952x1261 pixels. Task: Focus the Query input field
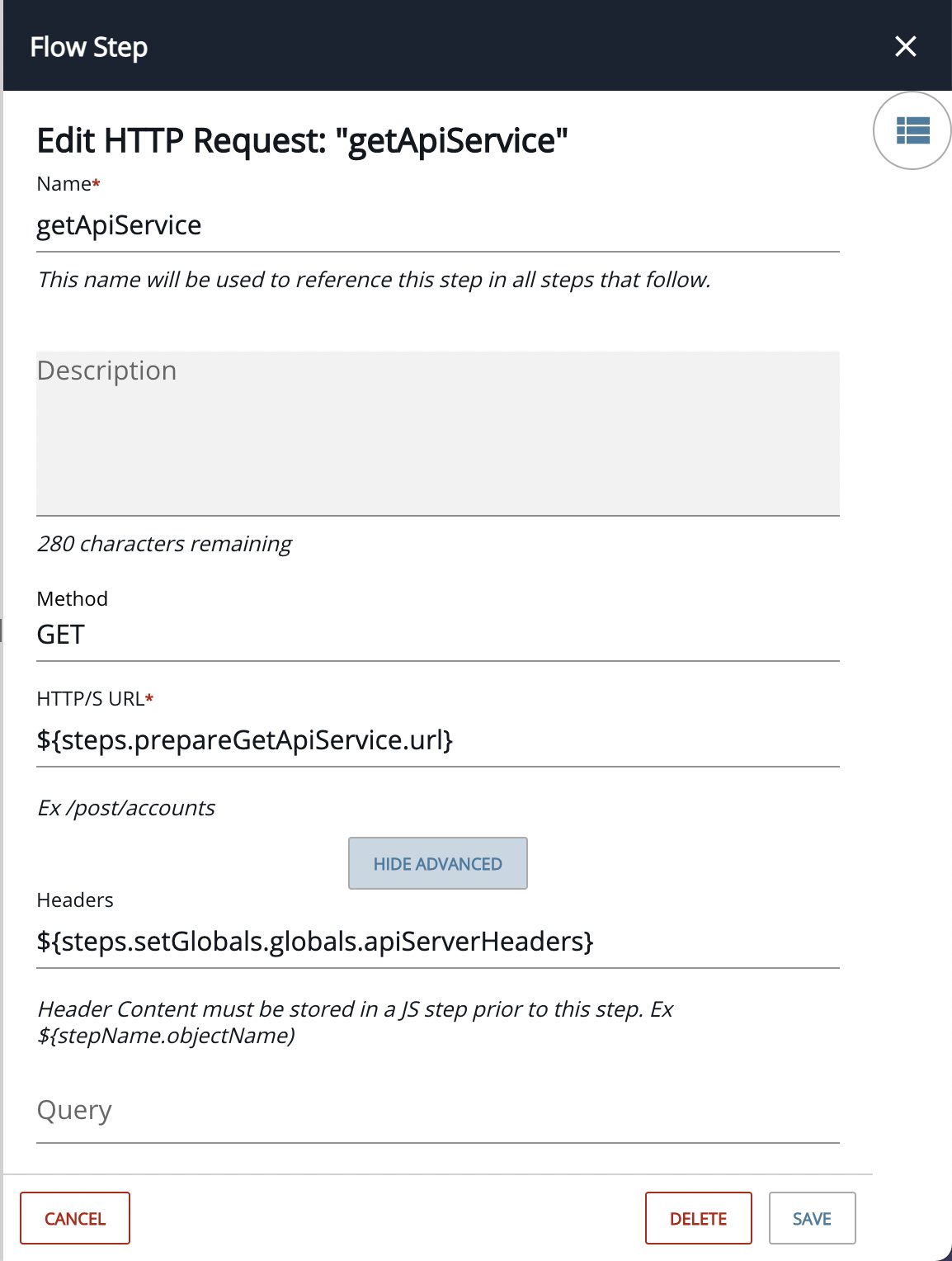coord(438,1111)
